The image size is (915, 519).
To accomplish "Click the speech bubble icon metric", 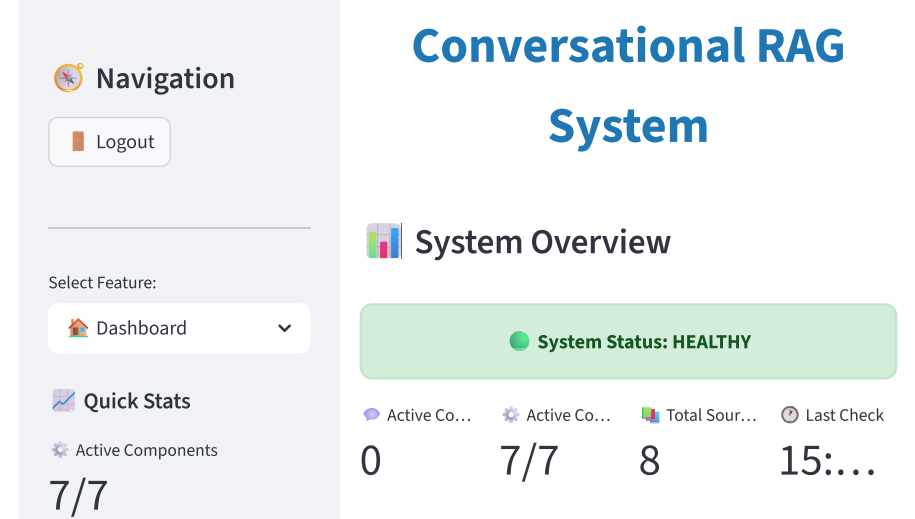I will [x=372, y=415].
